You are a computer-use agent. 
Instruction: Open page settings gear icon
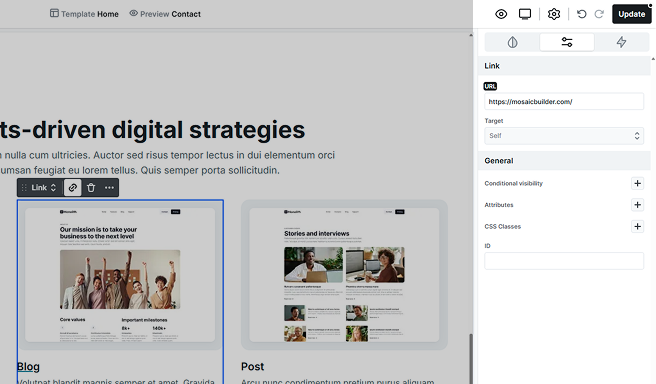pyautogui.click(x=554, y=14)
